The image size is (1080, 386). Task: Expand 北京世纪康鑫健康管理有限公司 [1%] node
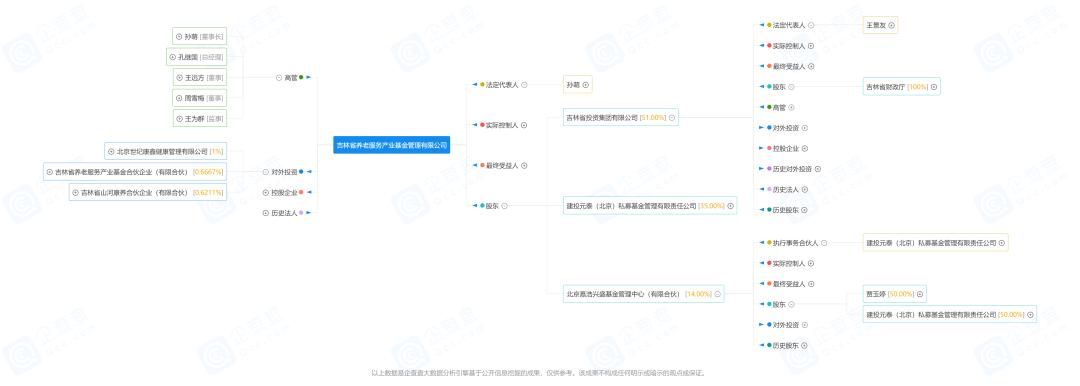pos(111,151)
